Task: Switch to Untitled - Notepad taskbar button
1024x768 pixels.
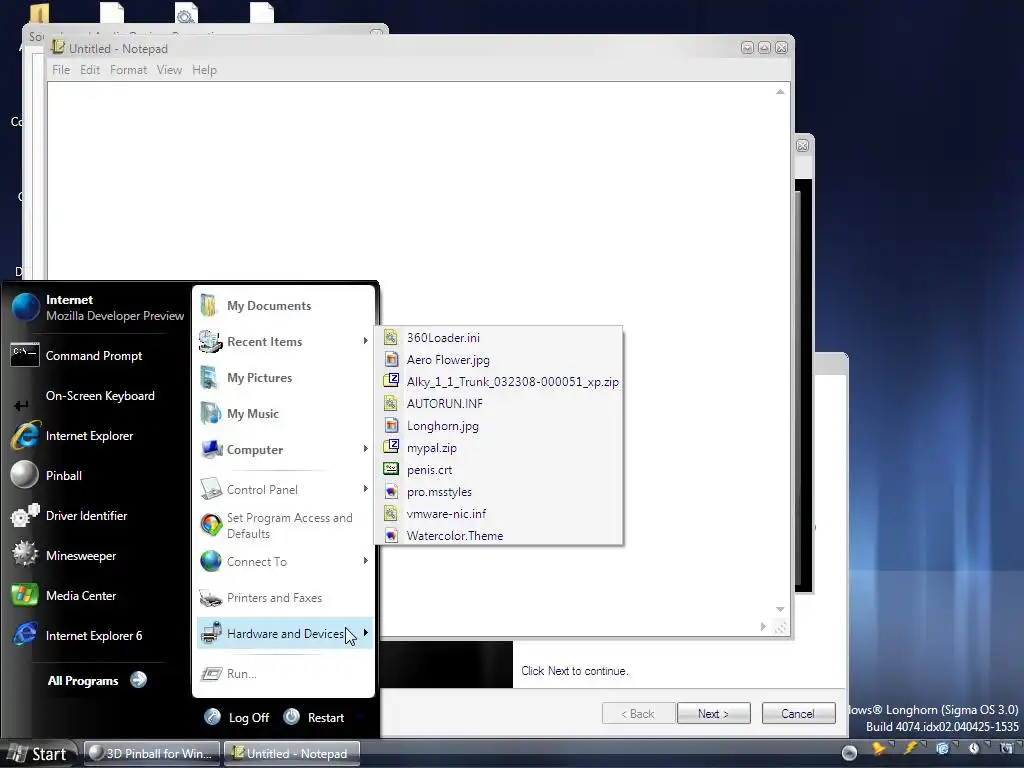Action: [x=291, y=754]
